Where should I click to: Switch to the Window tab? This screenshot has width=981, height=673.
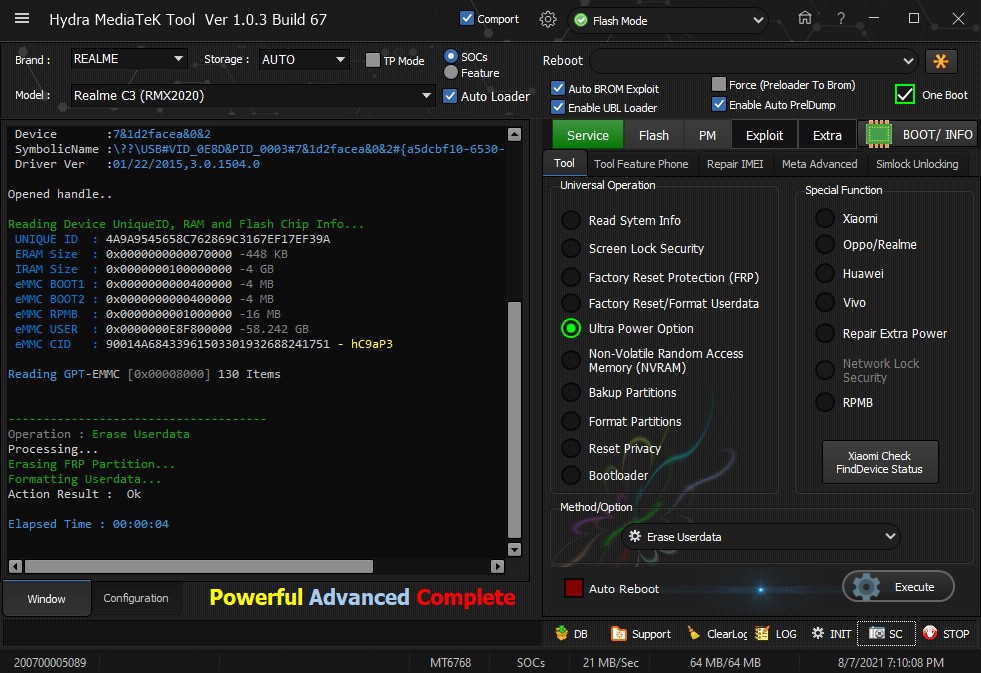coord(46,599)
